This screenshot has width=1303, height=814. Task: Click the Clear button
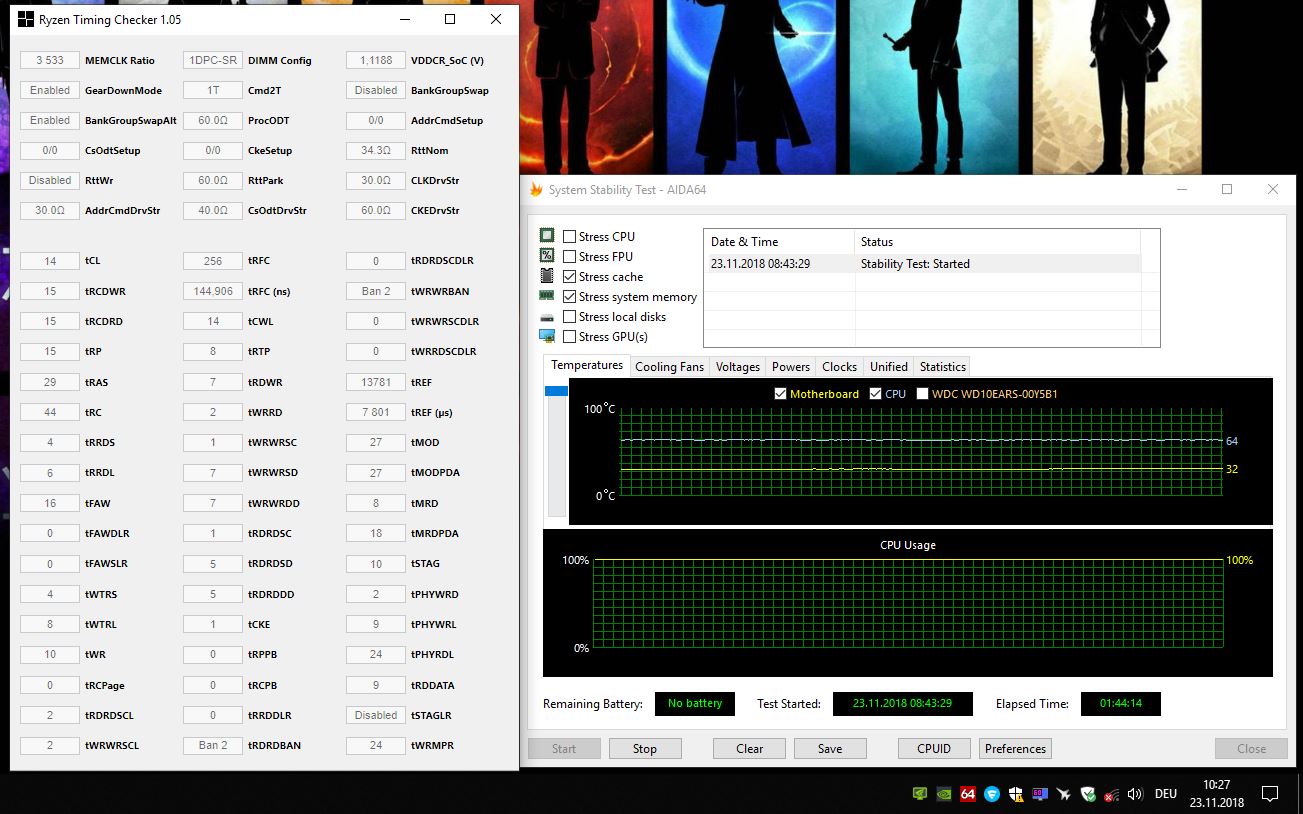point(750,748)
